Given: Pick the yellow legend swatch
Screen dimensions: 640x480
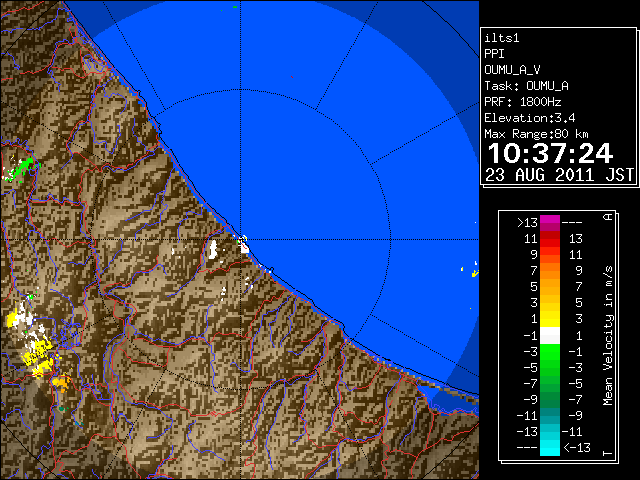Looking at the screenshot, I should (550, 319).
